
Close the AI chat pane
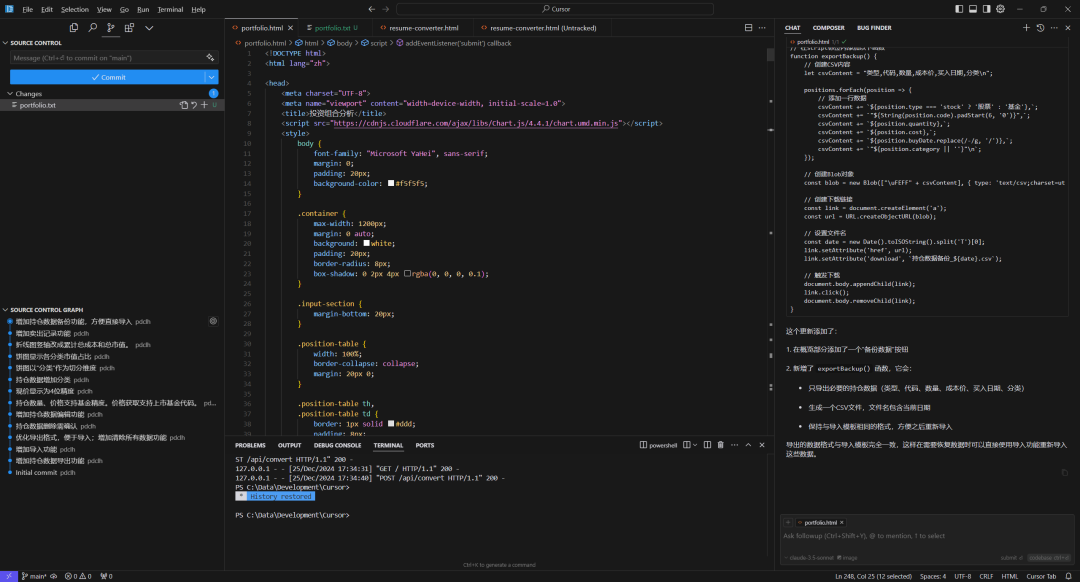click(1068, 28)
